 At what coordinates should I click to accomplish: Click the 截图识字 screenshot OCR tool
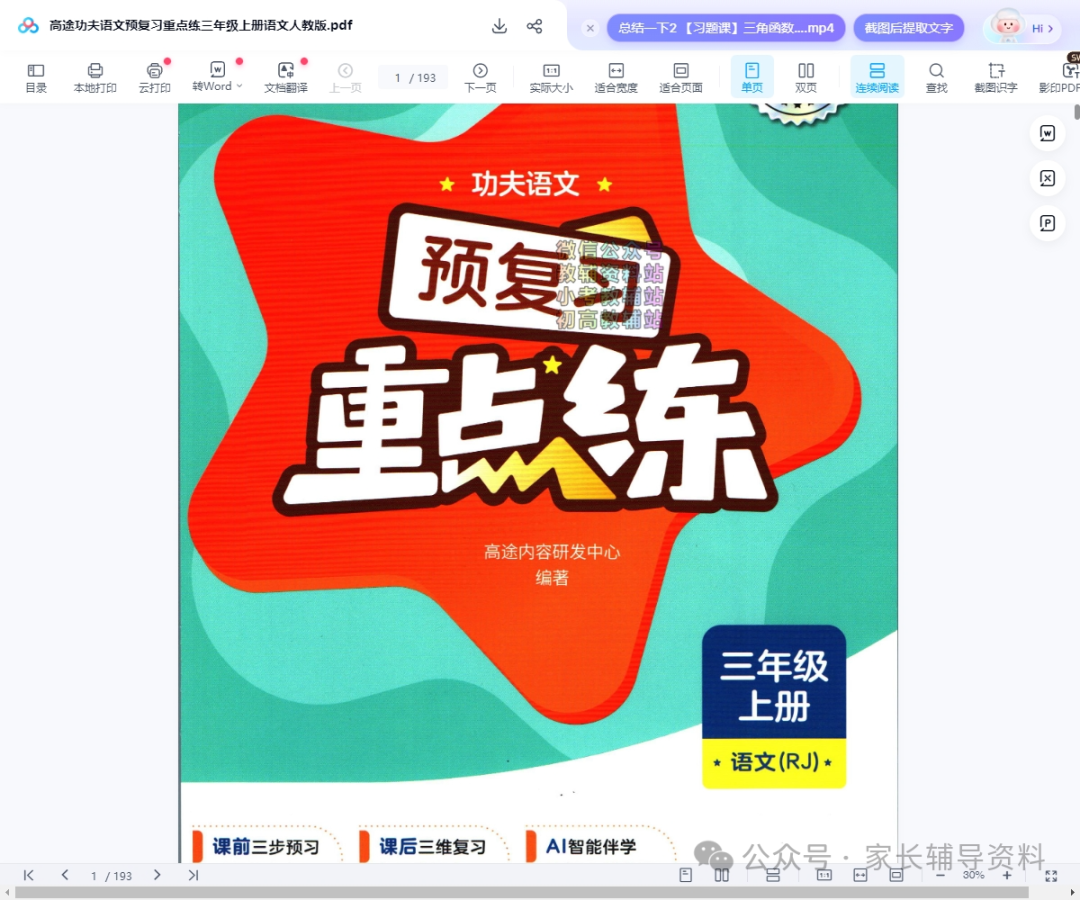tap(995, 78)
